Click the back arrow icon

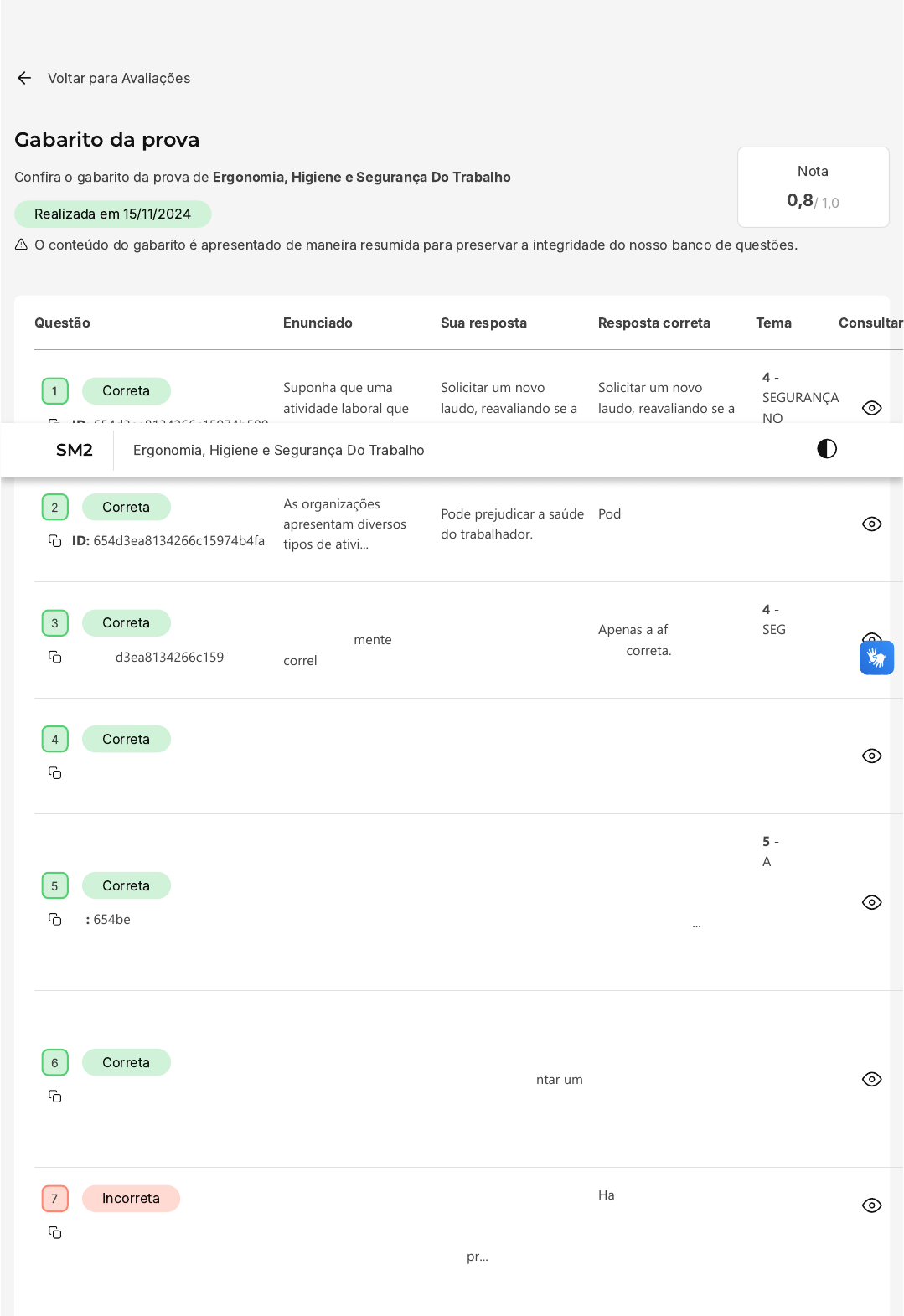(24, 78)
